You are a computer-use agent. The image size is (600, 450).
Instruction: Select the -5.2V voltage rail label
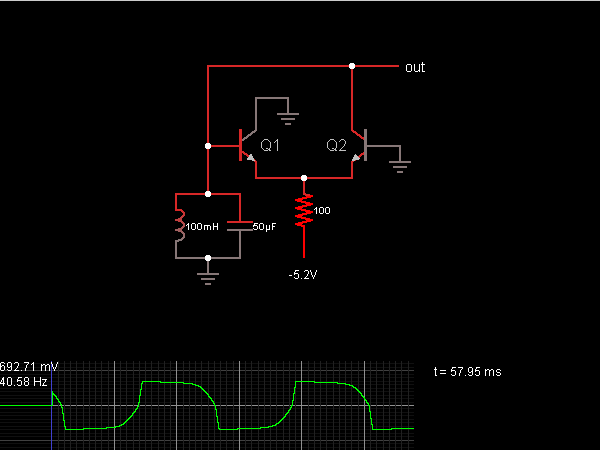point(303,275)
